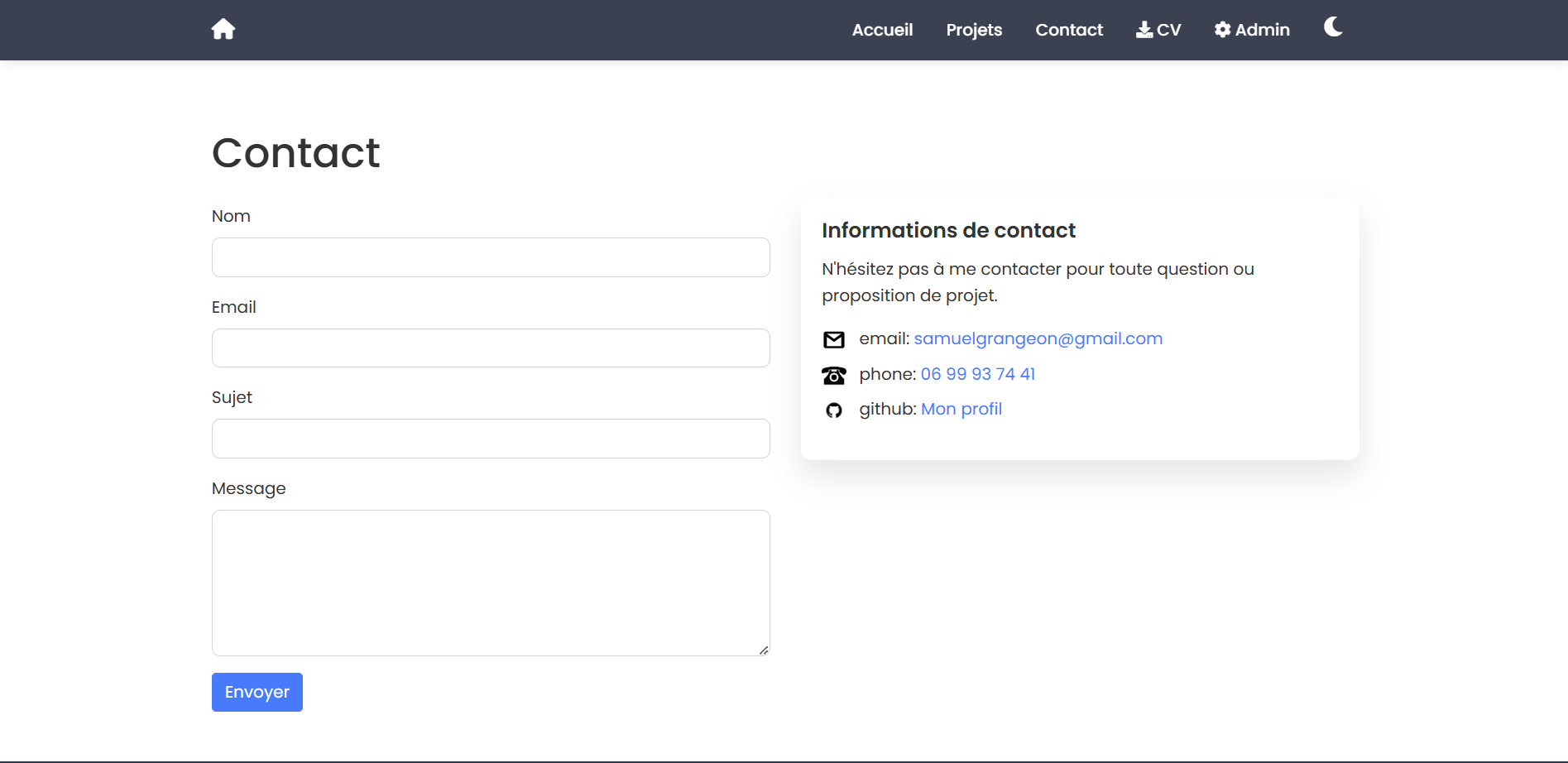
Task: Click the Admin gear icon
Action: 1222,30
